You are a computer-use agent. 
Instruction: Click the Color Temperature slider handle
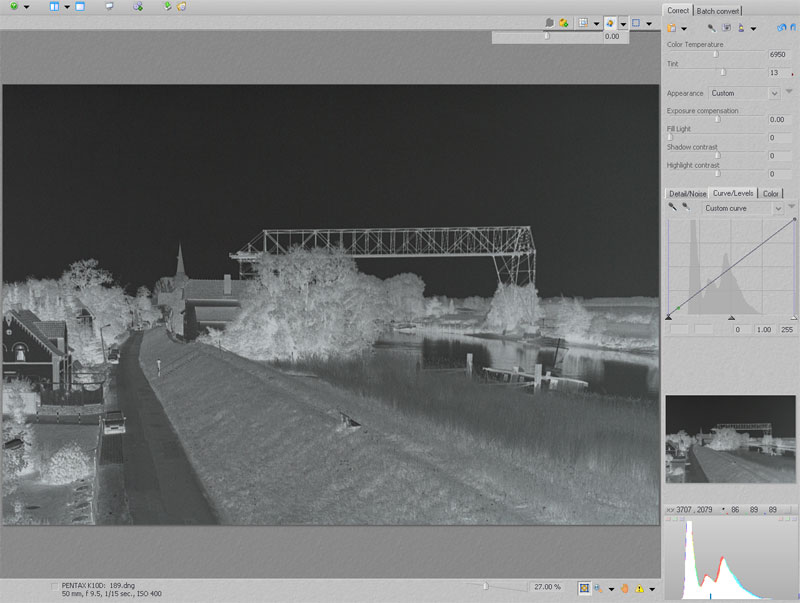click(715, 55)
